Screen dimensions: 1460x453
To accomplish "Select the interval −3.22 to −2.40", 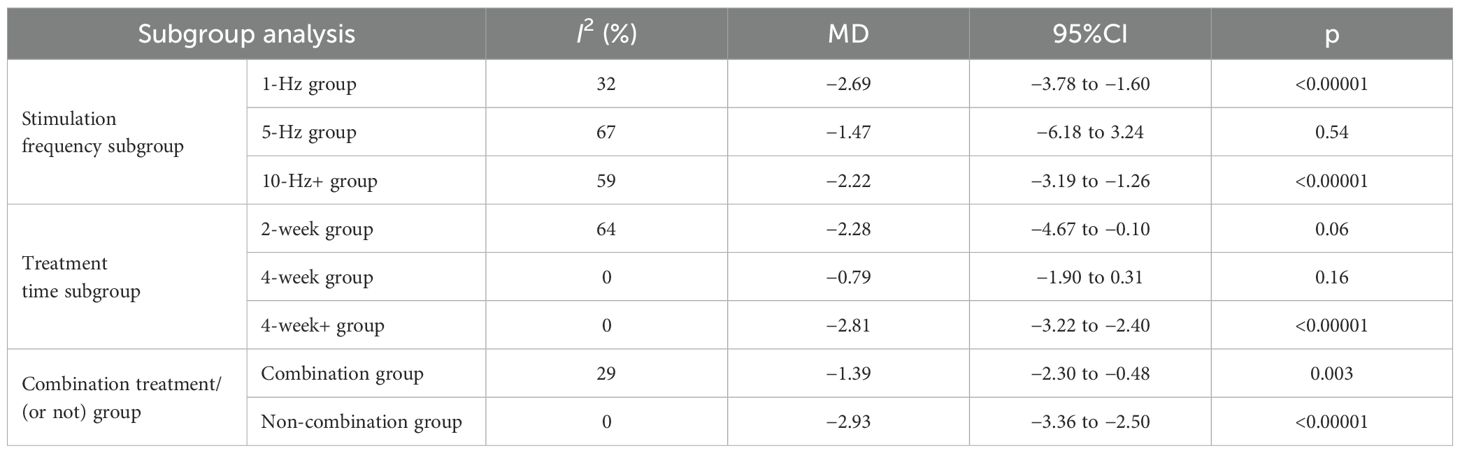I will (x=1089, y=326).
